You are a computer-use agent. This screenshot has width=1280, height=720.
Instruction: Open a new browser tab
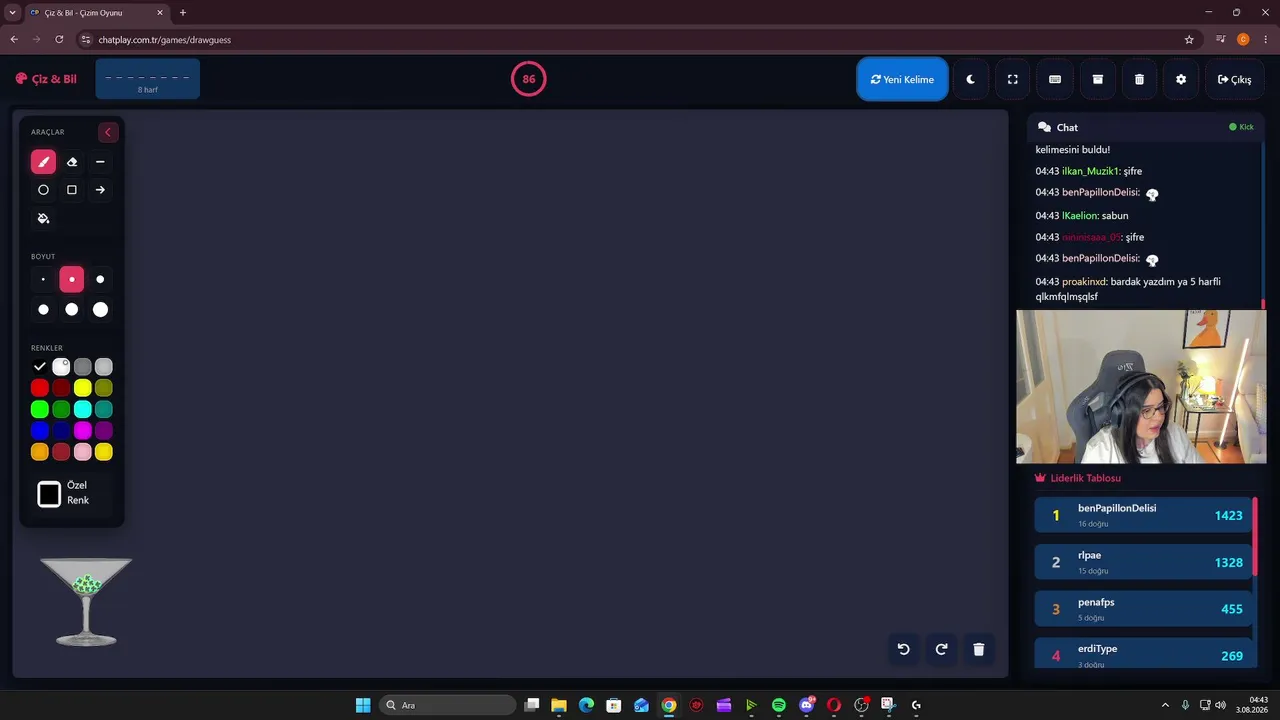[x=182, y=13]
